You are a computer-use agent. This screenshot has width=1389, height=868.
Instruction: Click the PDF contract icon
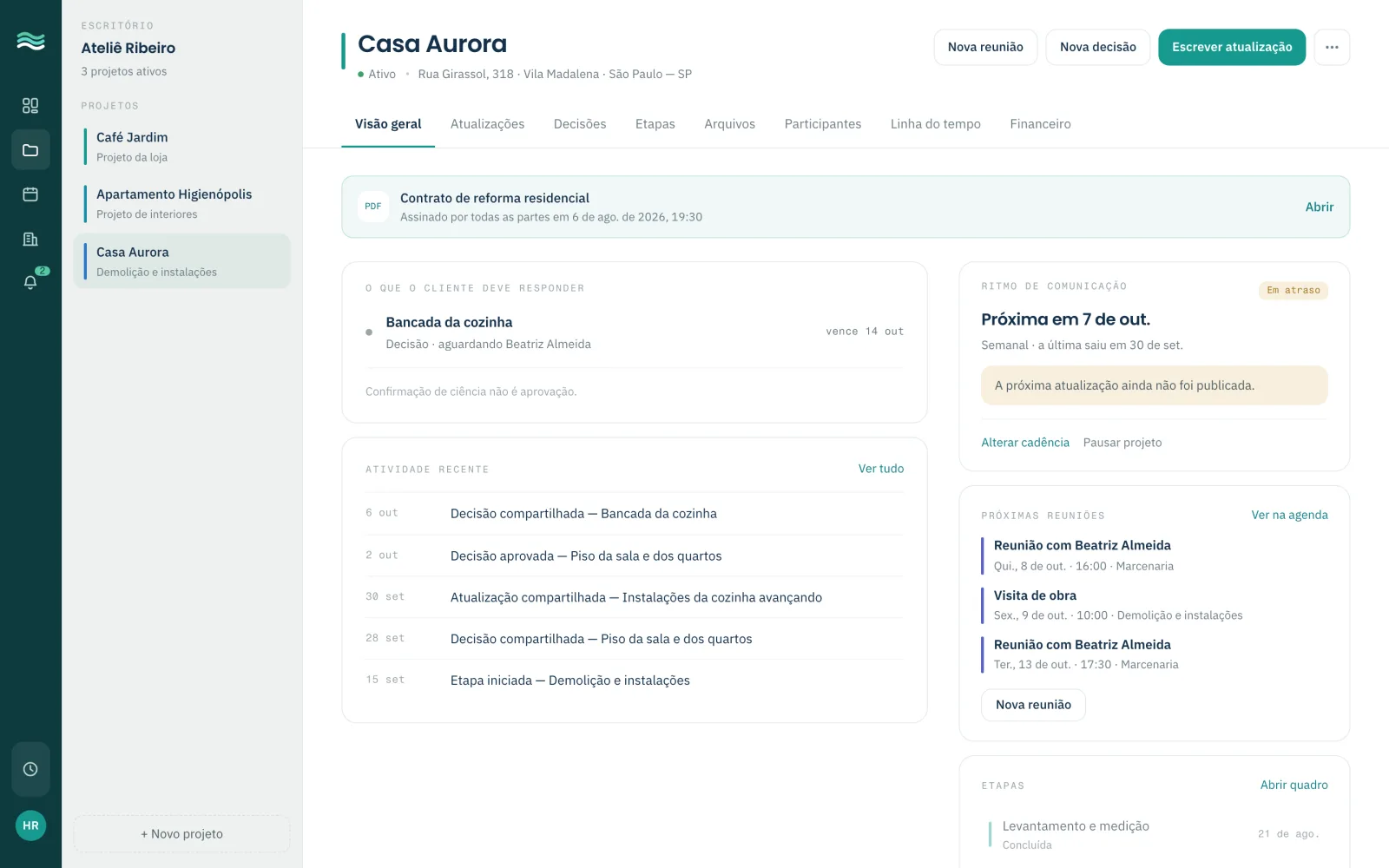(373, 207)
